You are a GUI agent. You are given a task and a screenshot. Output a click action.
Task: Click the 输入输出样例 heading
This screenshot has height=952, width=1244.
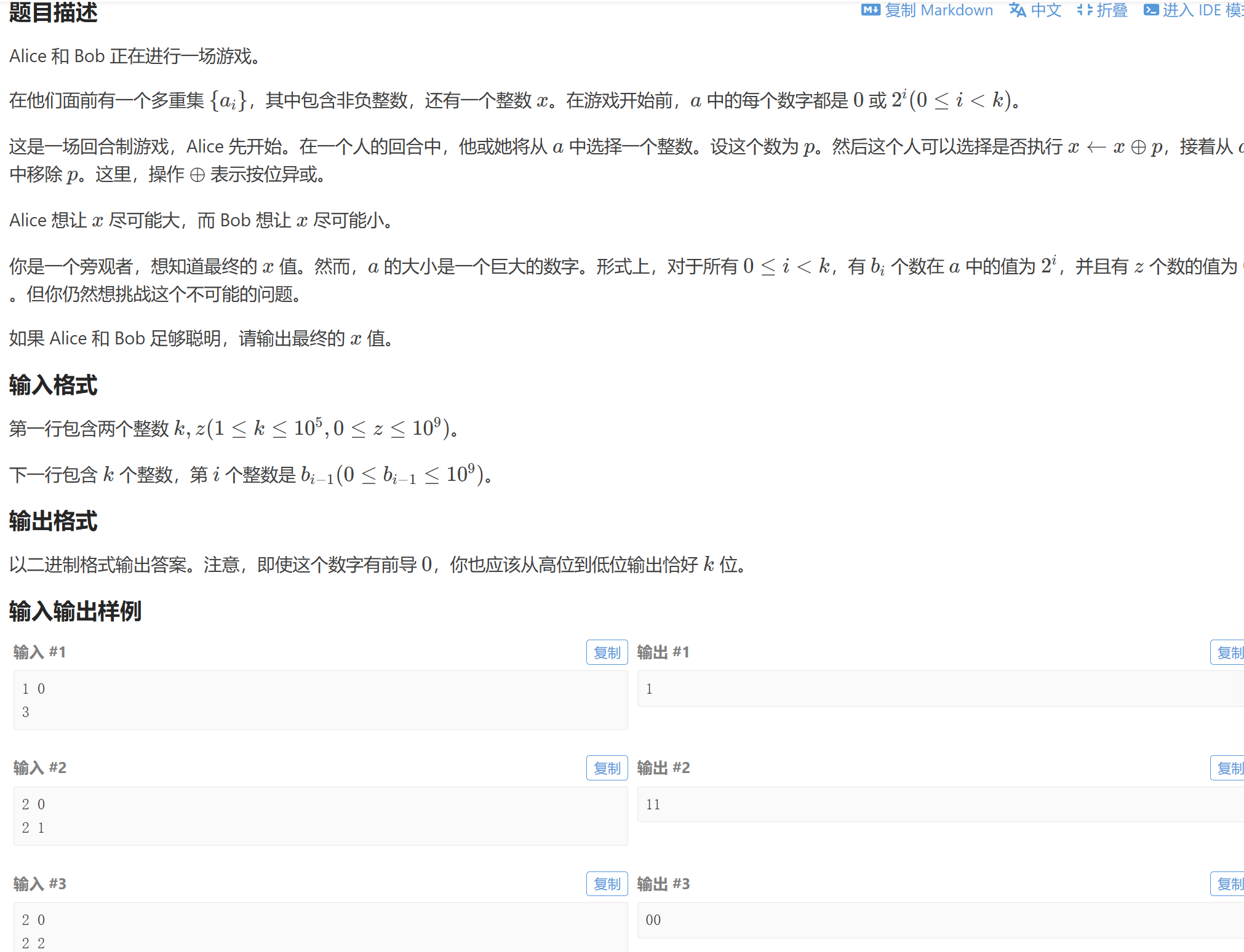coord(75,611)
